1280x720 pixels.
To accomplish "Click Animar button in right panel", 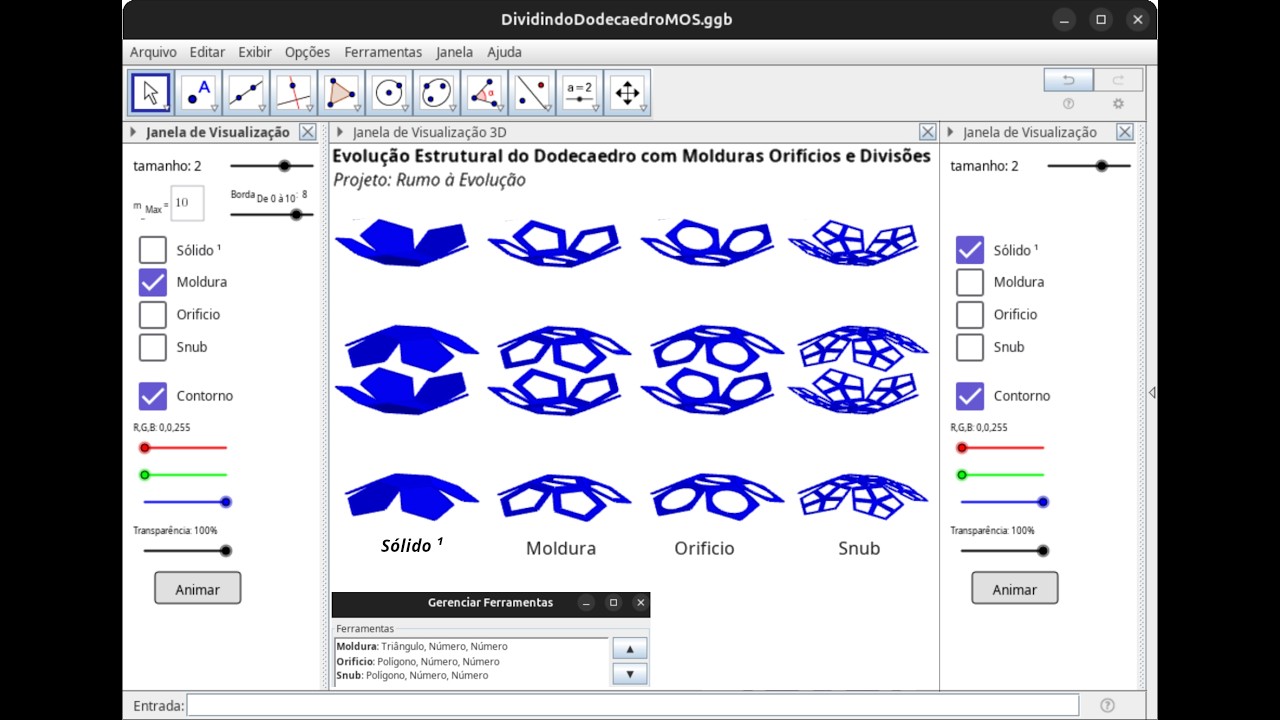I will coord(1014,588).
